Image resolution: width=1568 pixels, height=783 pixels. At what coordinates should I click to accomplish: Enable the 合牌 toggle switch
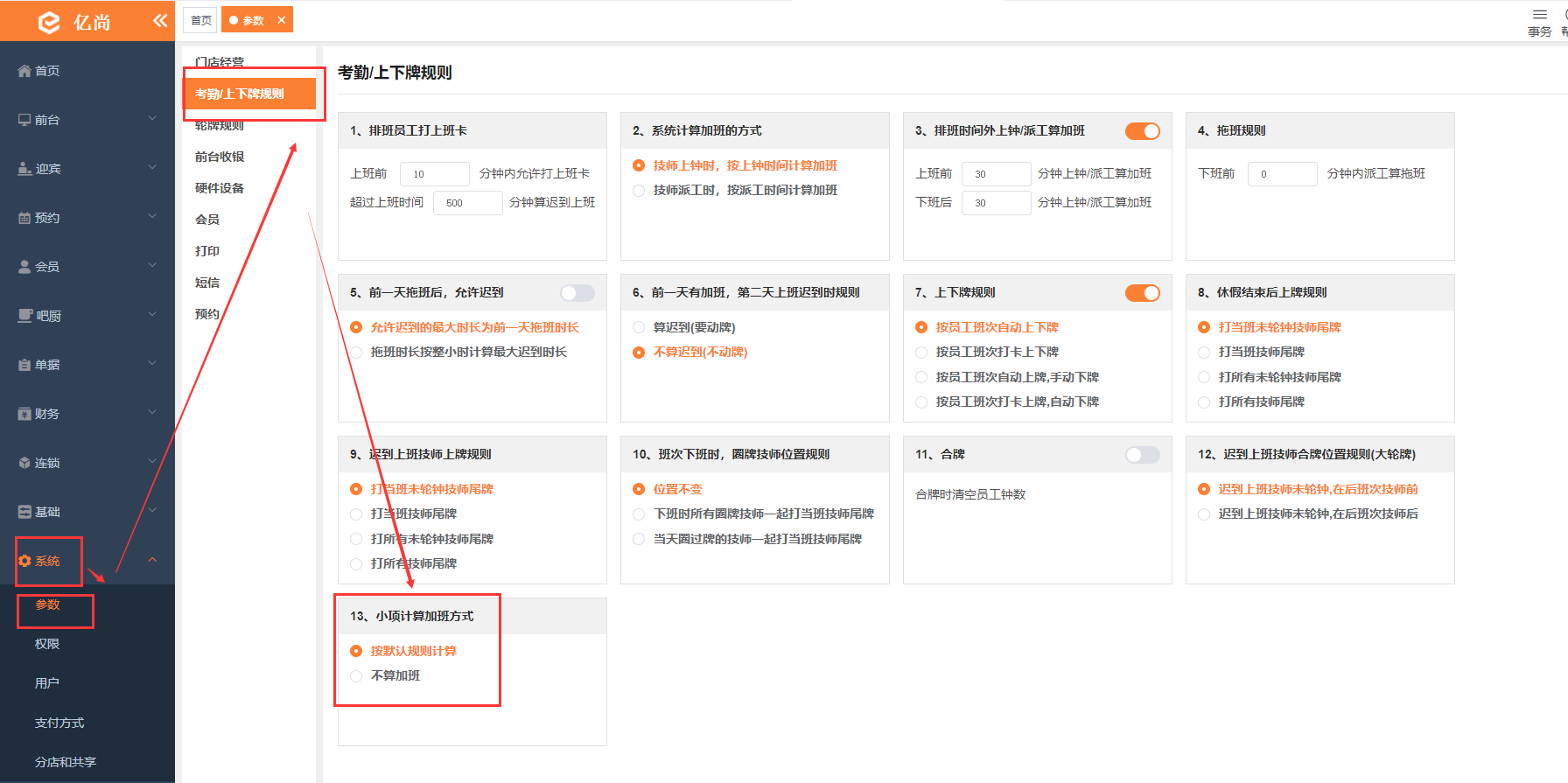(1143, 455)
